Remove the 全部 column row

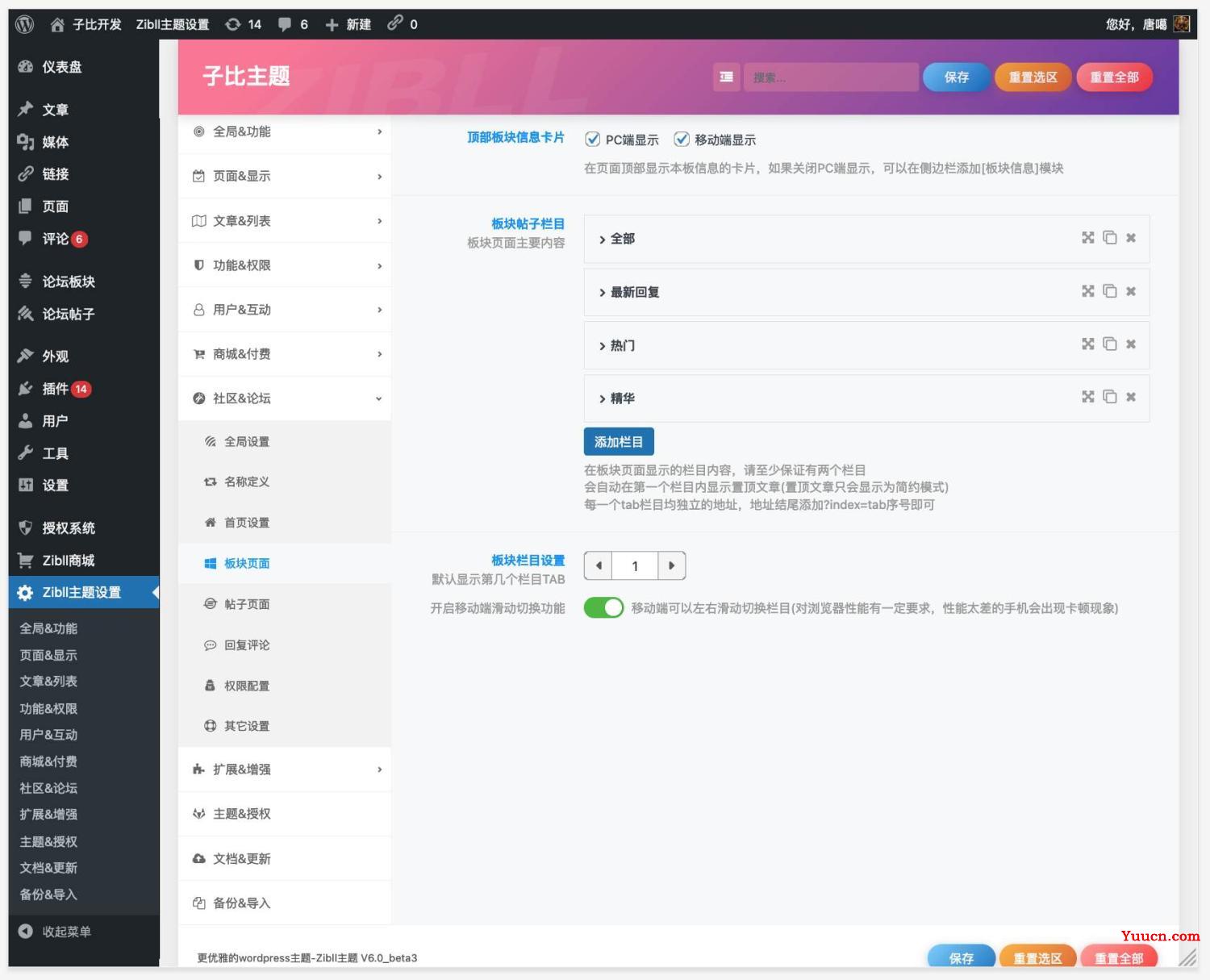click(x=1131, y=238)
